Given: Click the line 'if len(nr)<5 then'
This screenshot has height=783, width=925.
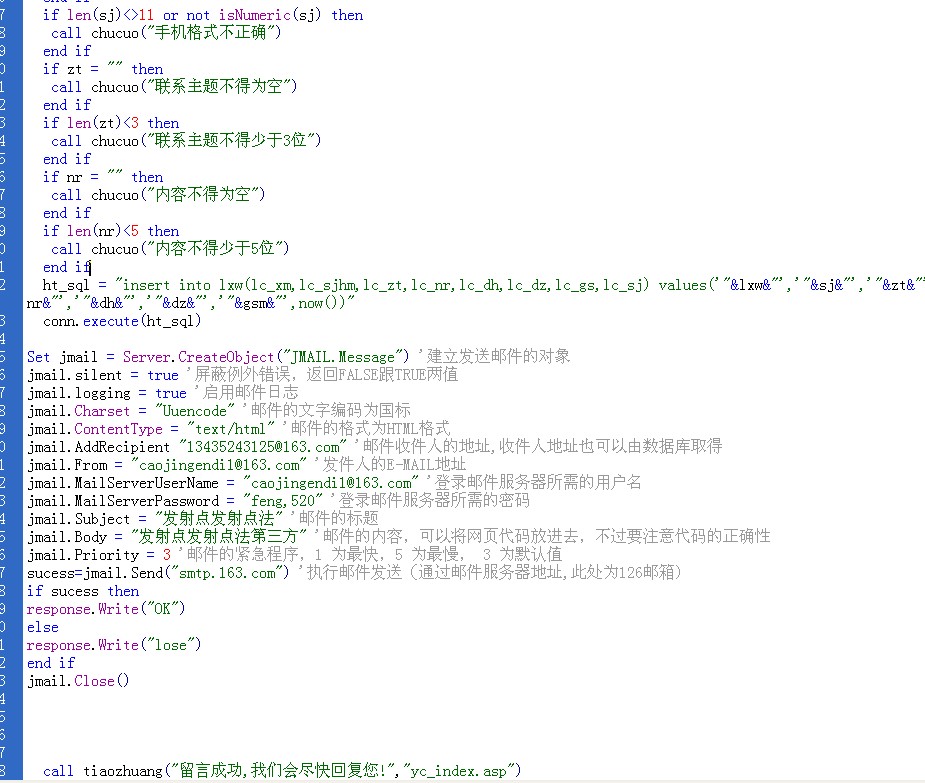Looking at the screenshot, I should click(111, 231).
